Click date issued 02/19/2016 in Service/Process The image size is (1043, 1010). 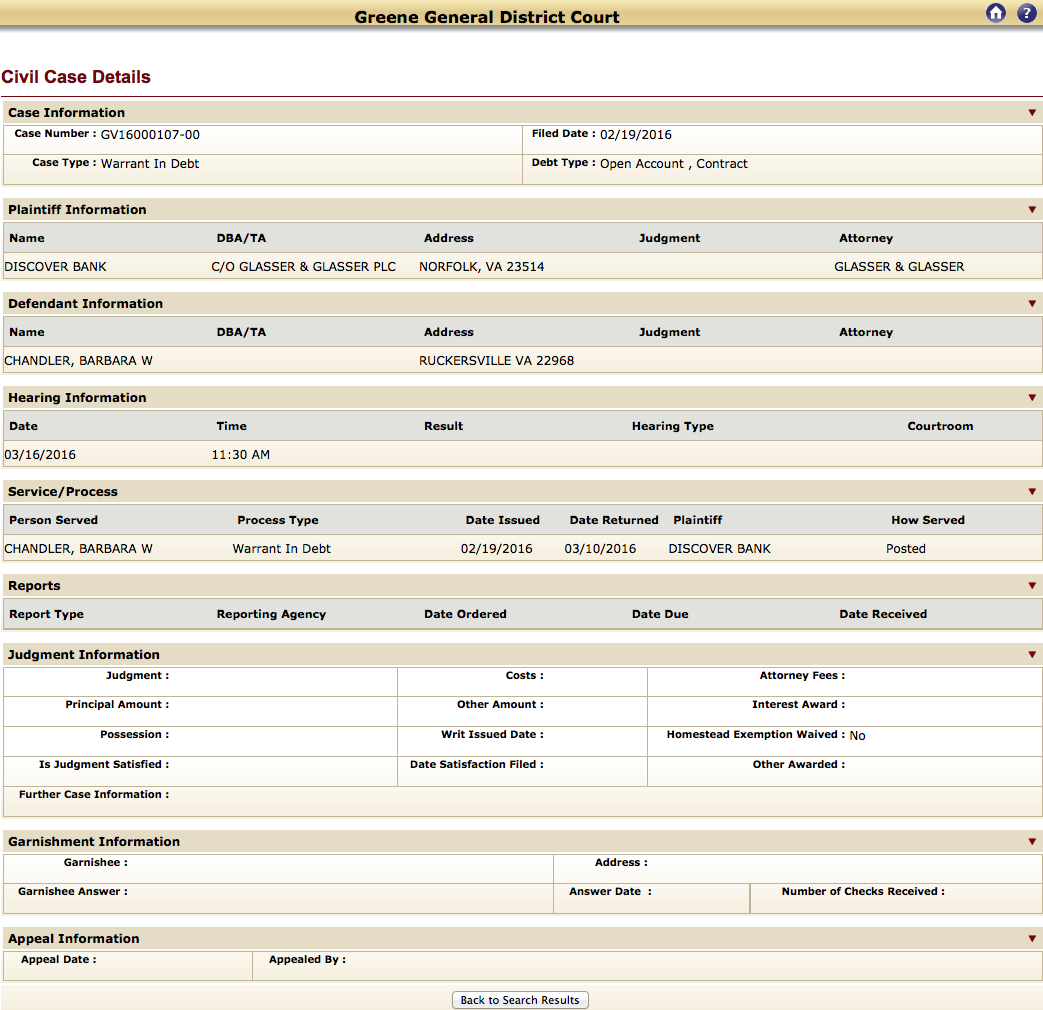tap(497, 549)
